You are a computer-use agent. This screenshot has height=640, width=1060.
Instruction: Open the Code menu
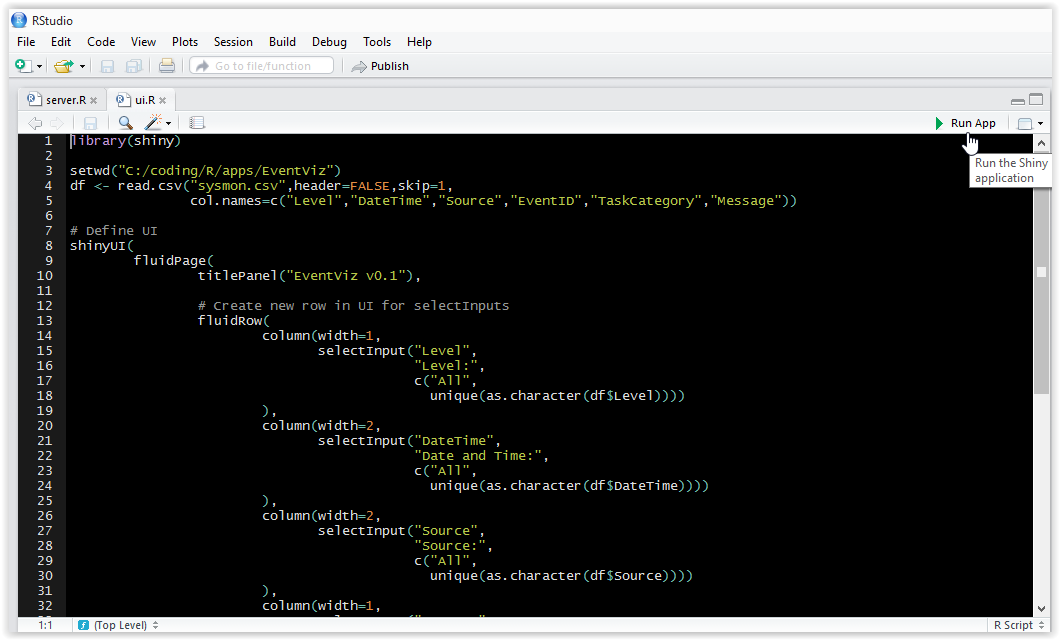click(x=101, y=42)
